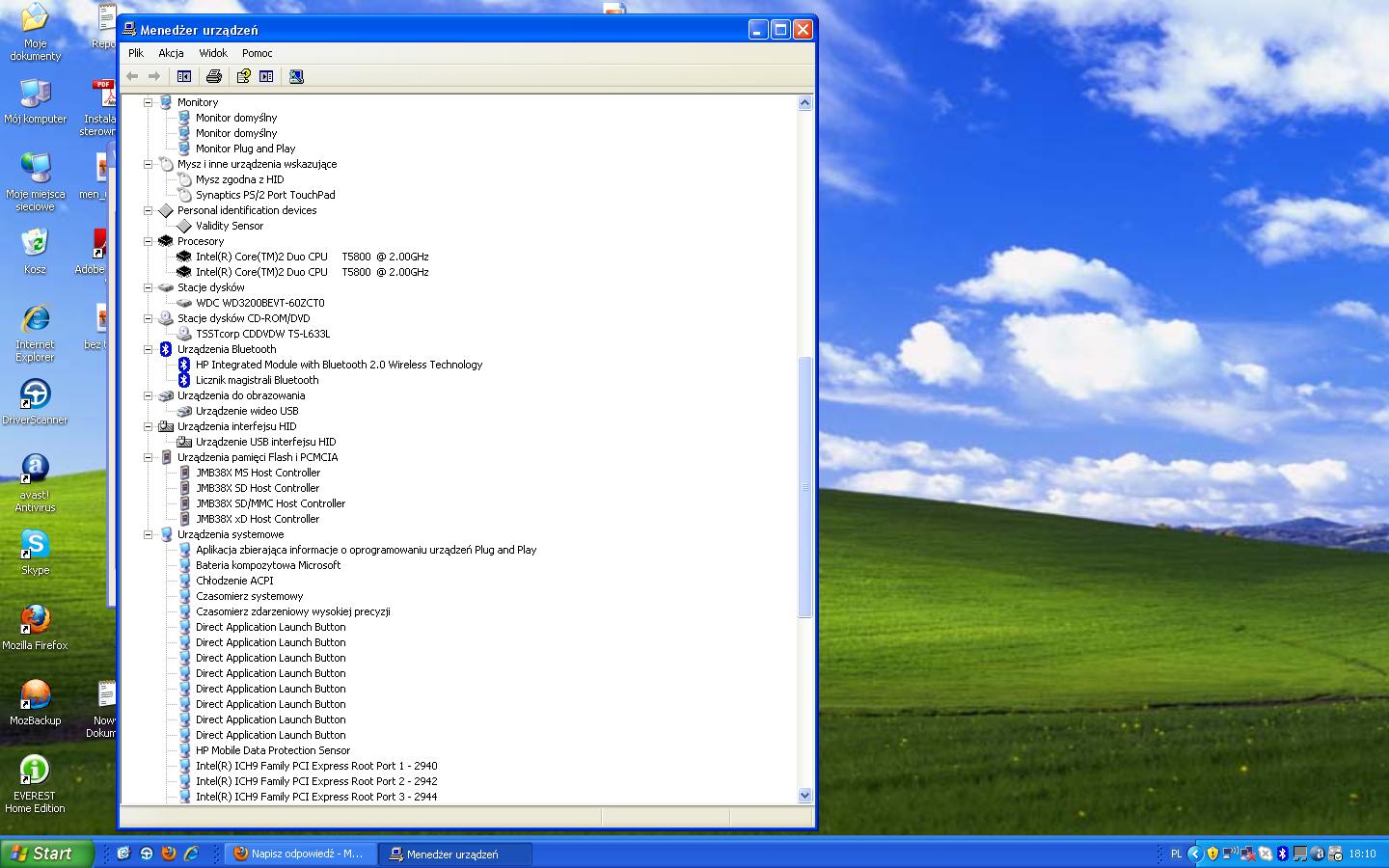Select Urządzenie wideo USB
This screenshot has height=868, width=1389.
pos(247,411)
